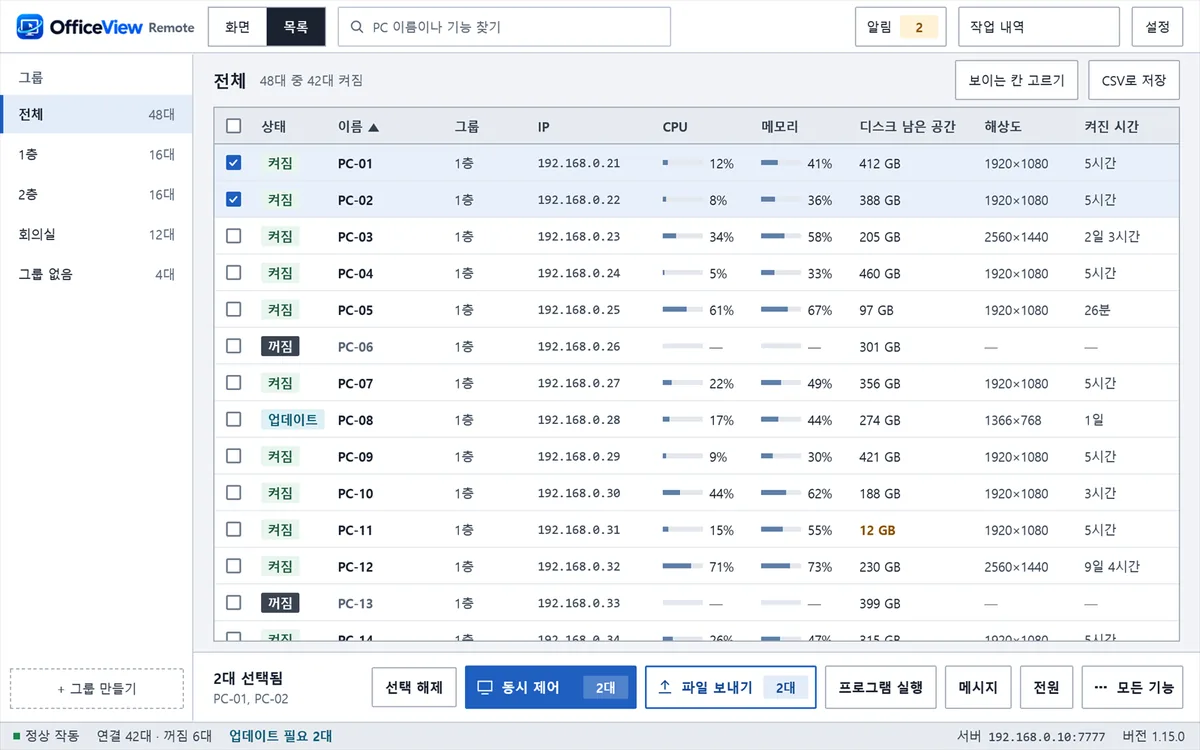
Task: Click the PC-10 CPU usage bar
Action: tap(682, 493)
